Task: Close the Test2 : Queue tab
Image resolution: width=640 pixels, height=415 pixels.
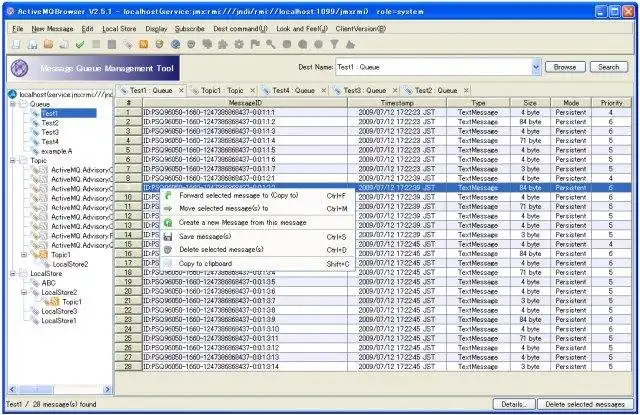Action: [466, 90]
